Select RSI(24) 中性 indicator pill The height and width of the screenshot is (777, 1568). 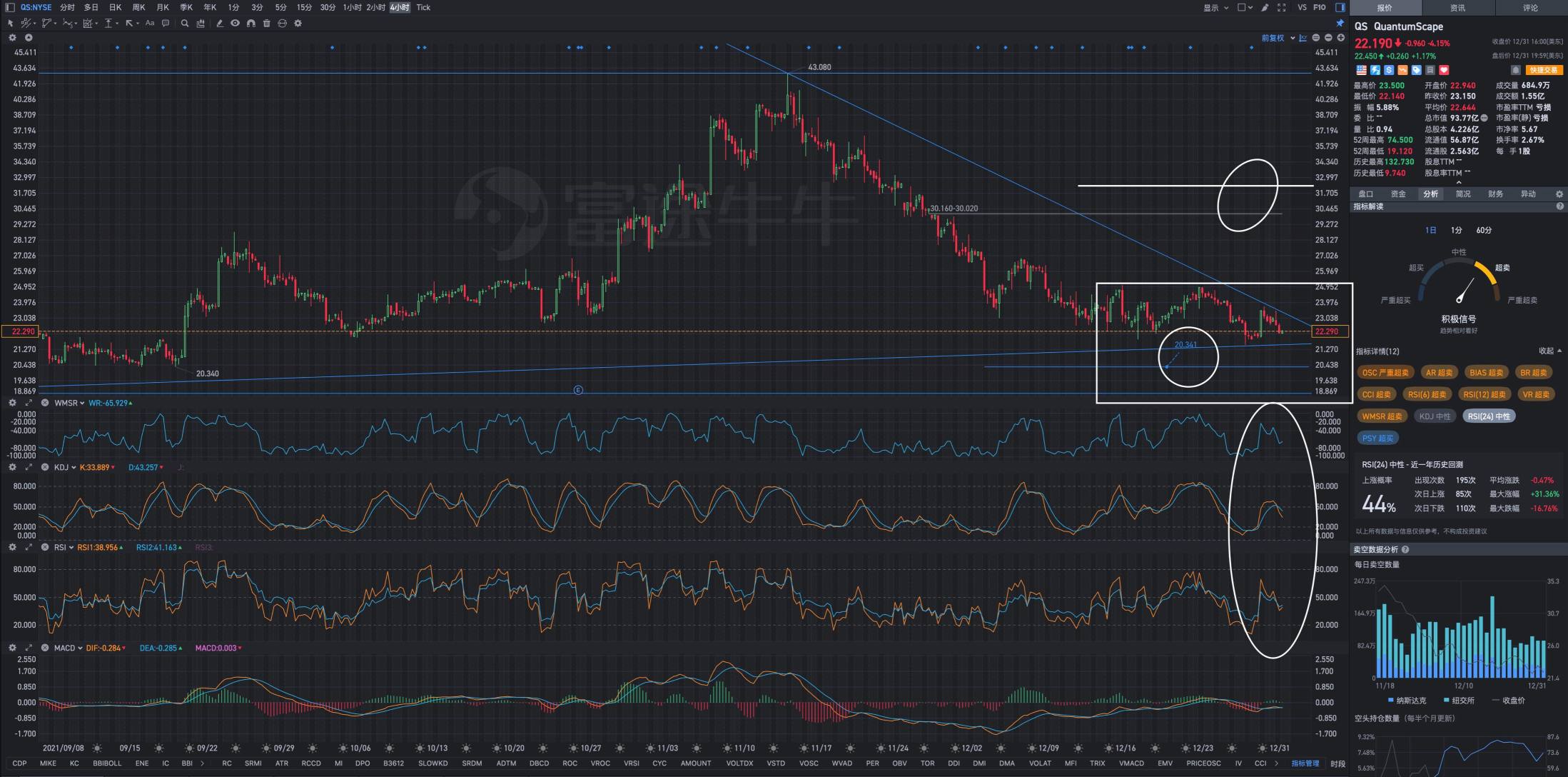[1489, 416]
